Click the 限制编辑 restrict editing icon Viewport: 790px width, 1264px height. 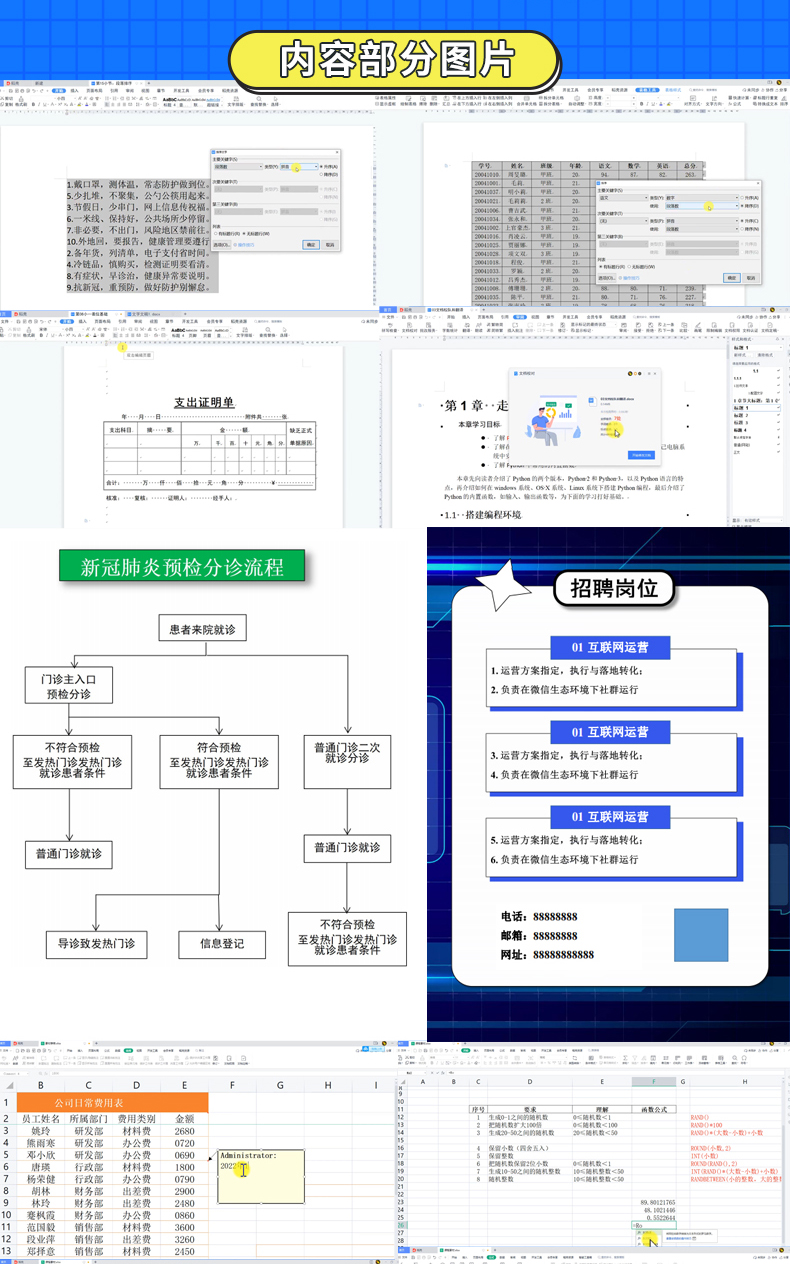(x=714, y=326)
